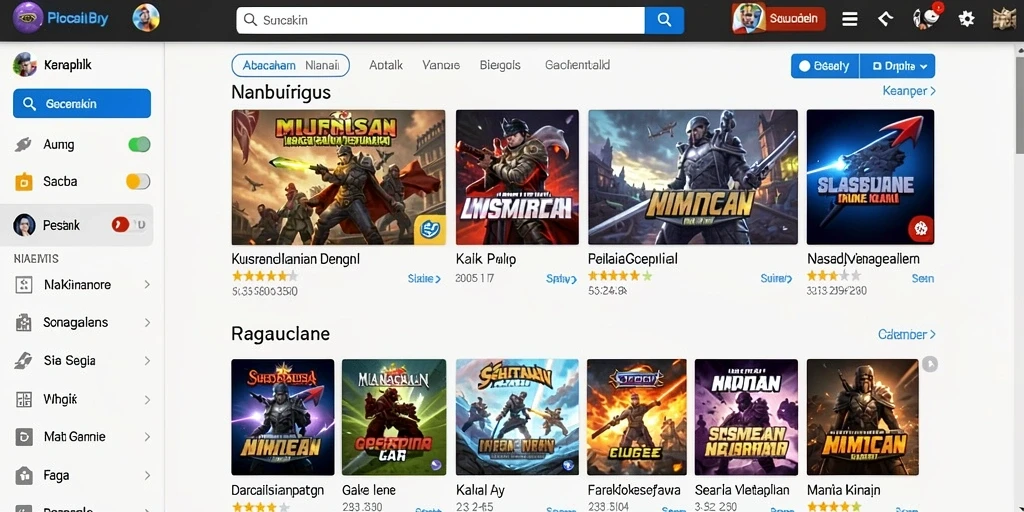Click the blue magnifier search button

point(664,20)
